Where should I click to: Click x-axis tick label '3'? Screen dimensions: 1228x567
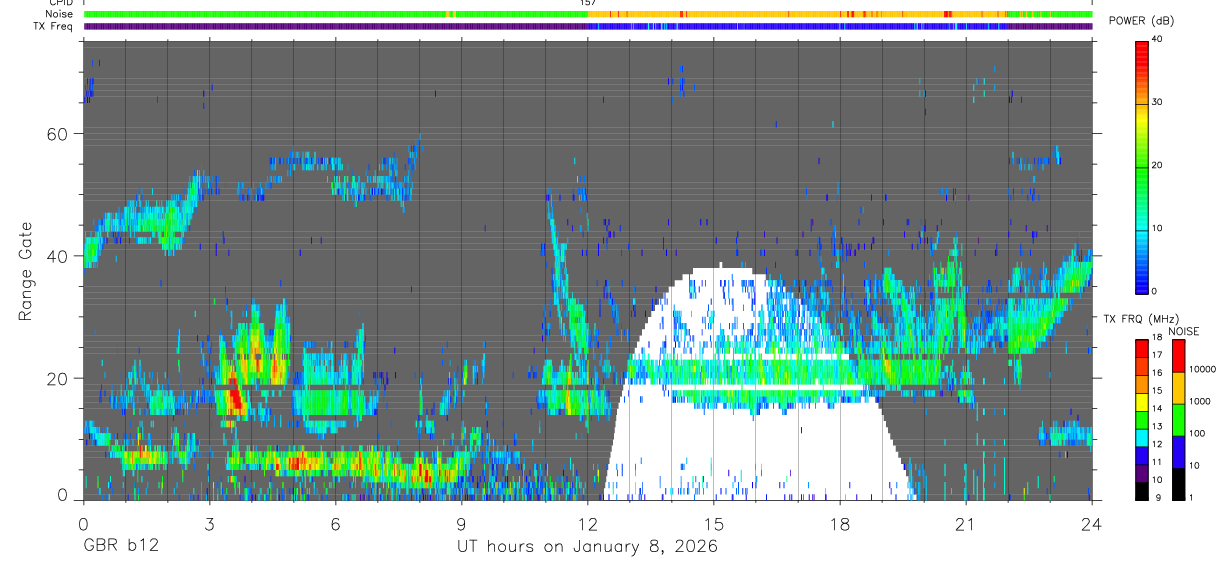pos(210,524)
